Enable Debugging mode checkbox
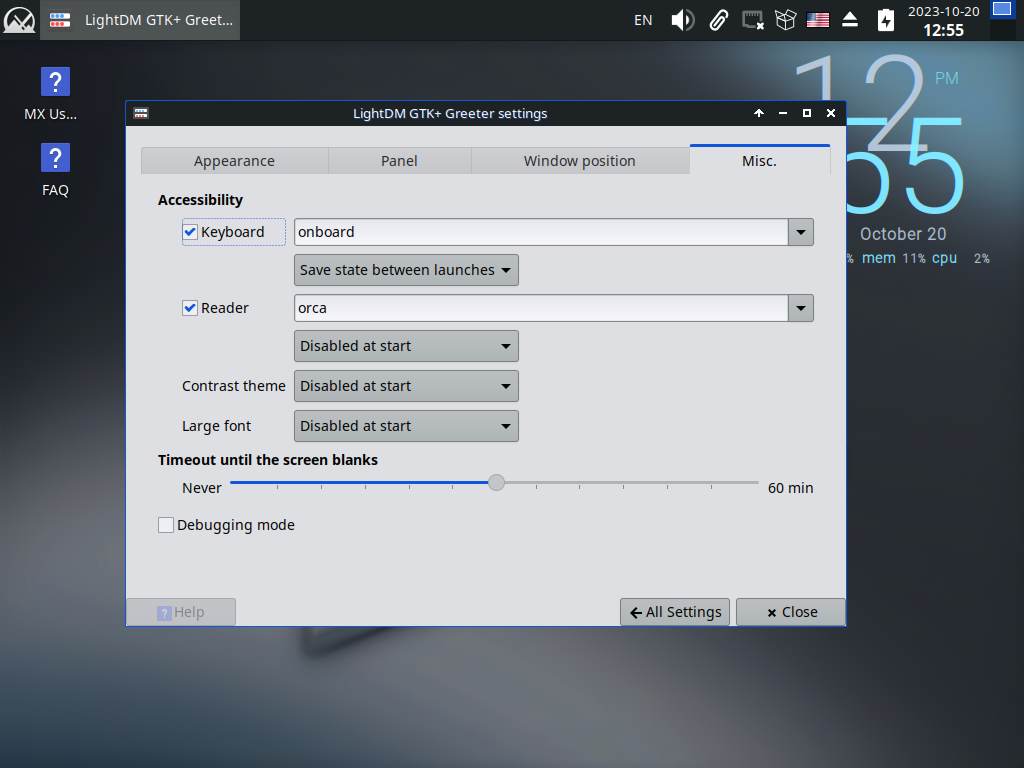1024x768 pixels. (166, 524)
